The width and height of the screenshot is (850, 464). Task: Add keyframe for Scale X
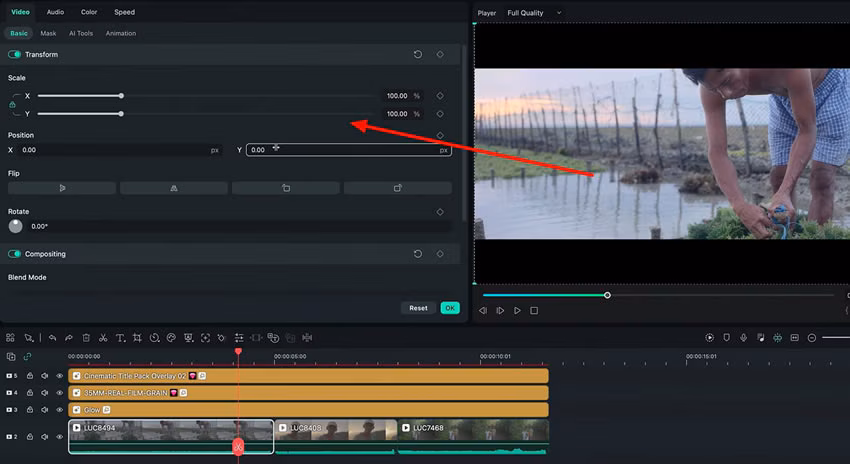pyautogui.click(x=440, y=95)
